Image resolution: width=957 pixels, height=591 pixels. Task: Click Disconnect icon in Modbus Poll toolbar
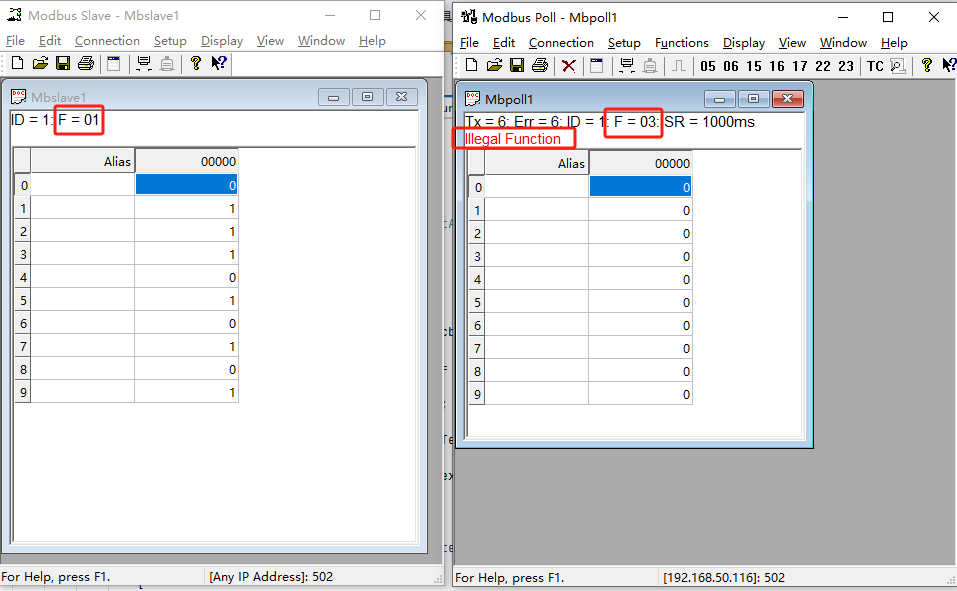point(651,65)
